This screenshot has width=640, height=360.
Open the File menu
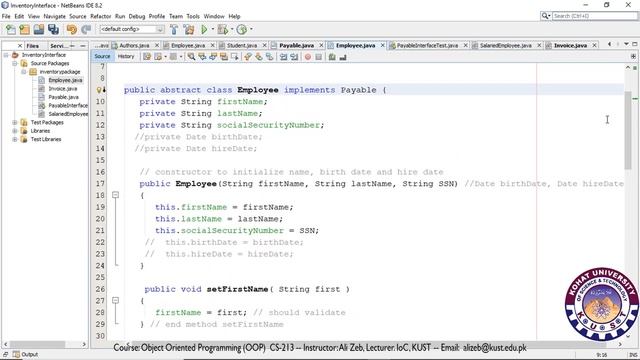pyautogui.click(x=6, y=16)
